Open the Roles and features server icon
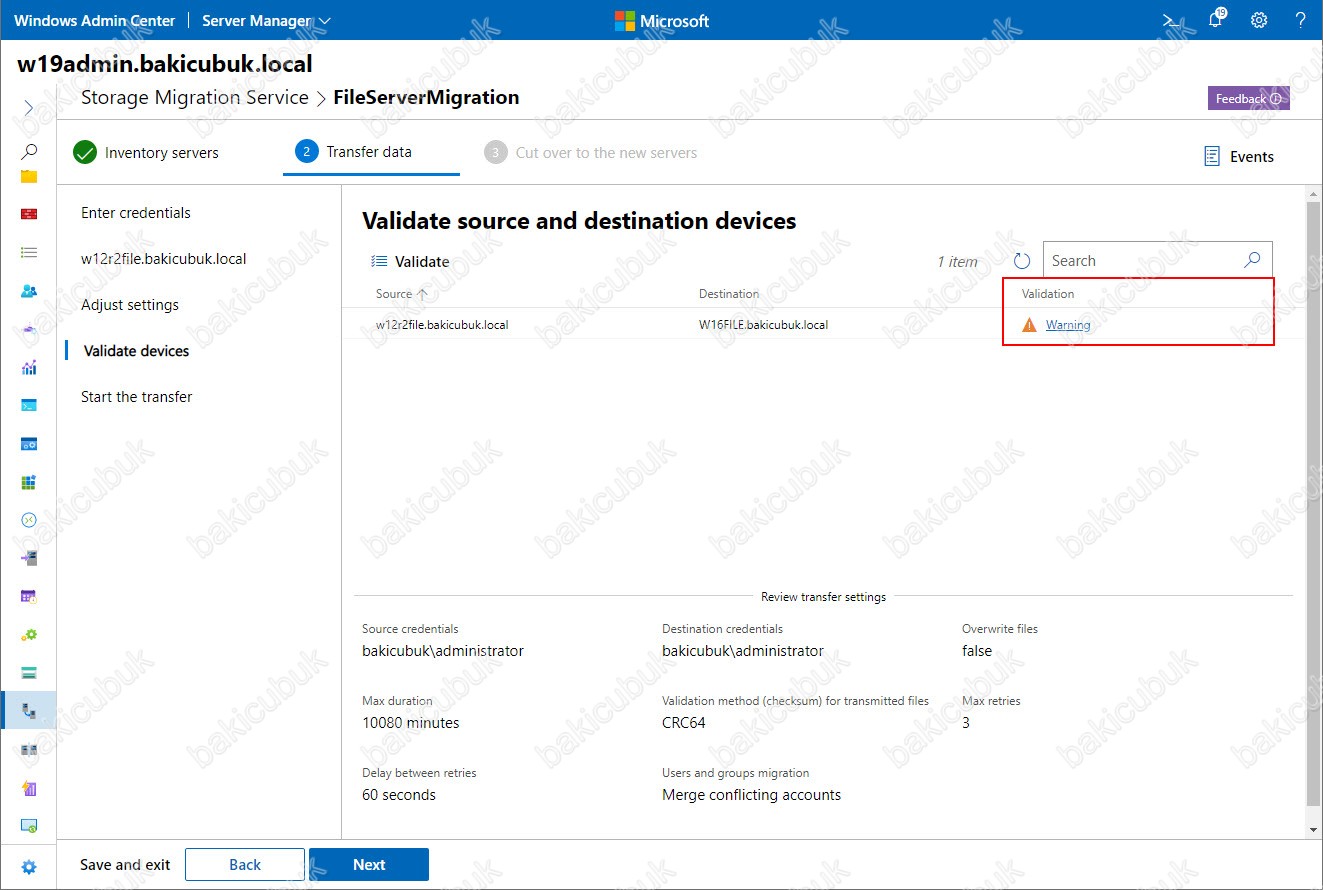Image resolution: width=1323 pixels, height=890 pixels. pos(29,558)
